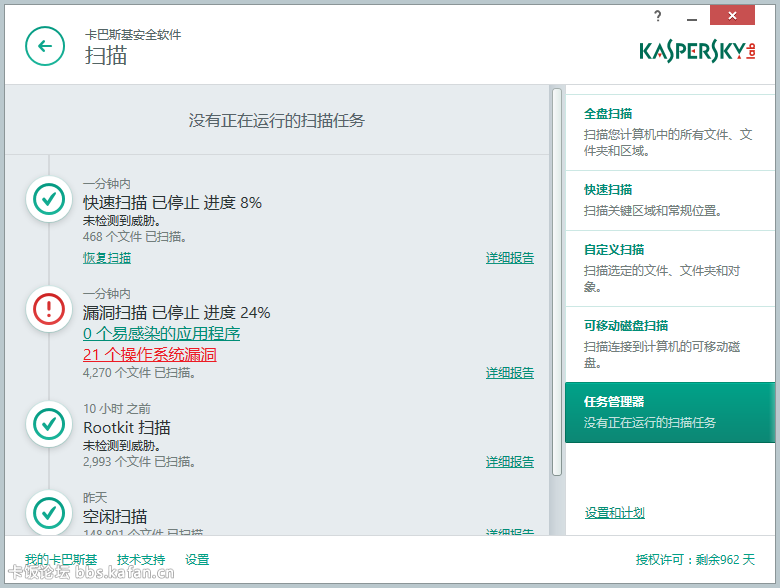
Task: Open 详细报告 for Rootkit 扫描
Action: pyautogui.click(x=510, y=462)
